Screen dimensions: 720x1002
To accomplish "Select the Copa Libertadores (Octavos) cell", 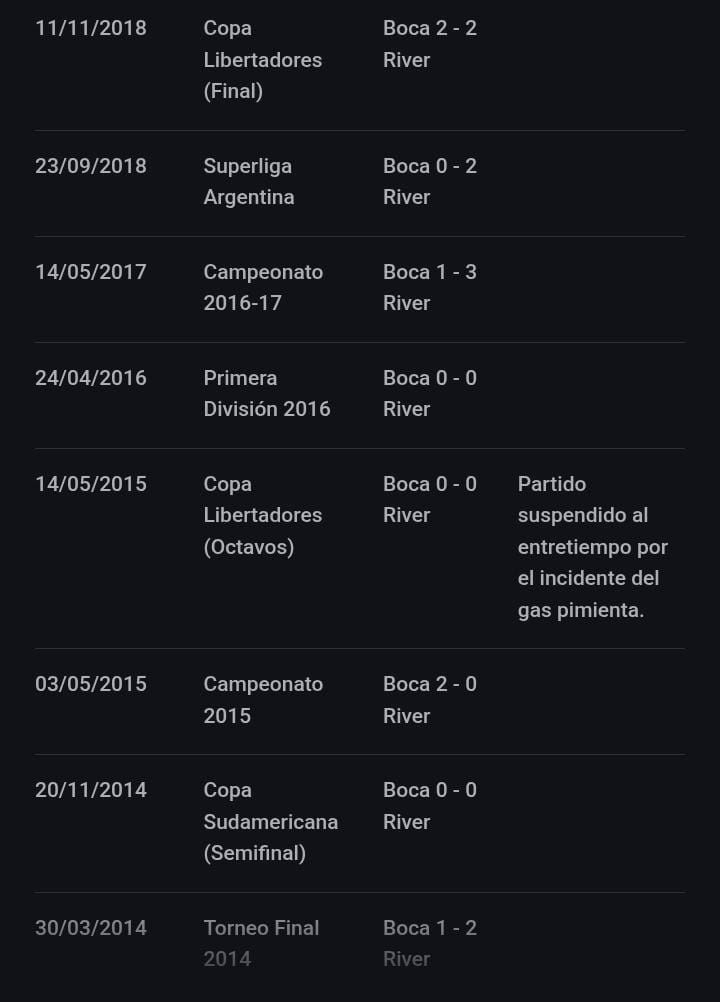I will coord(262,515).
